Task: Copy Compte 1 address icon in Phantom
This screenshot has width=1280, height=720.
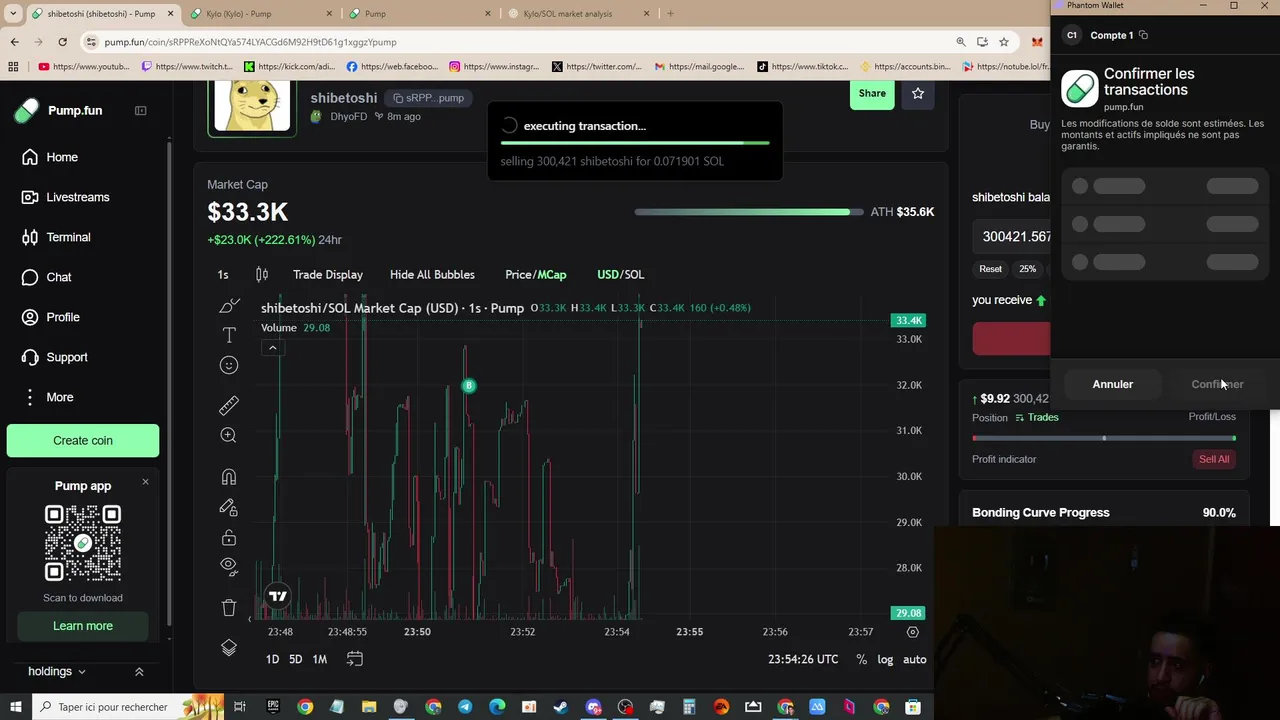Action: [x=1143, y=35]
